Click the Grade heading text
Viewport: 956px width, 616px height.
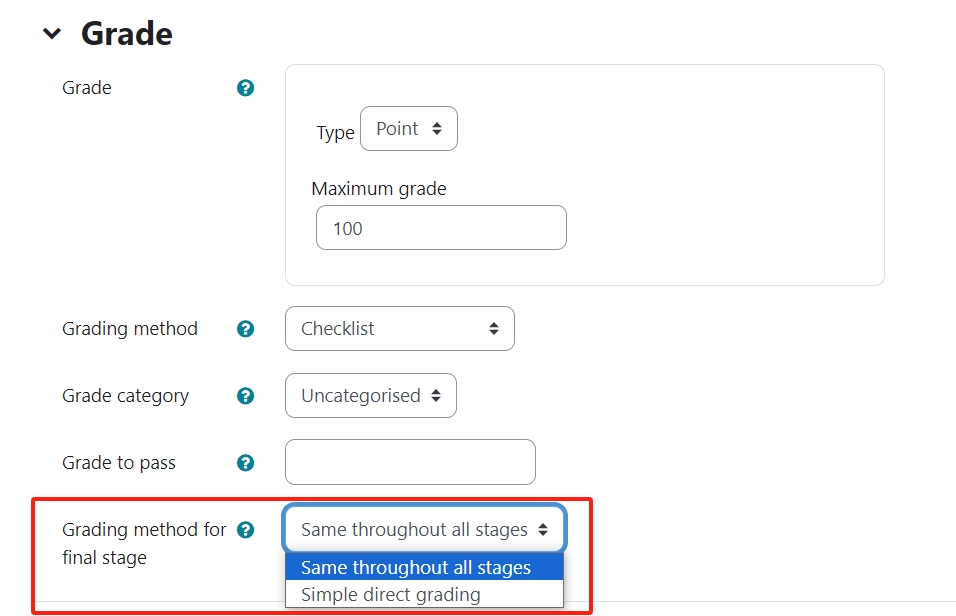click(126, 33)
